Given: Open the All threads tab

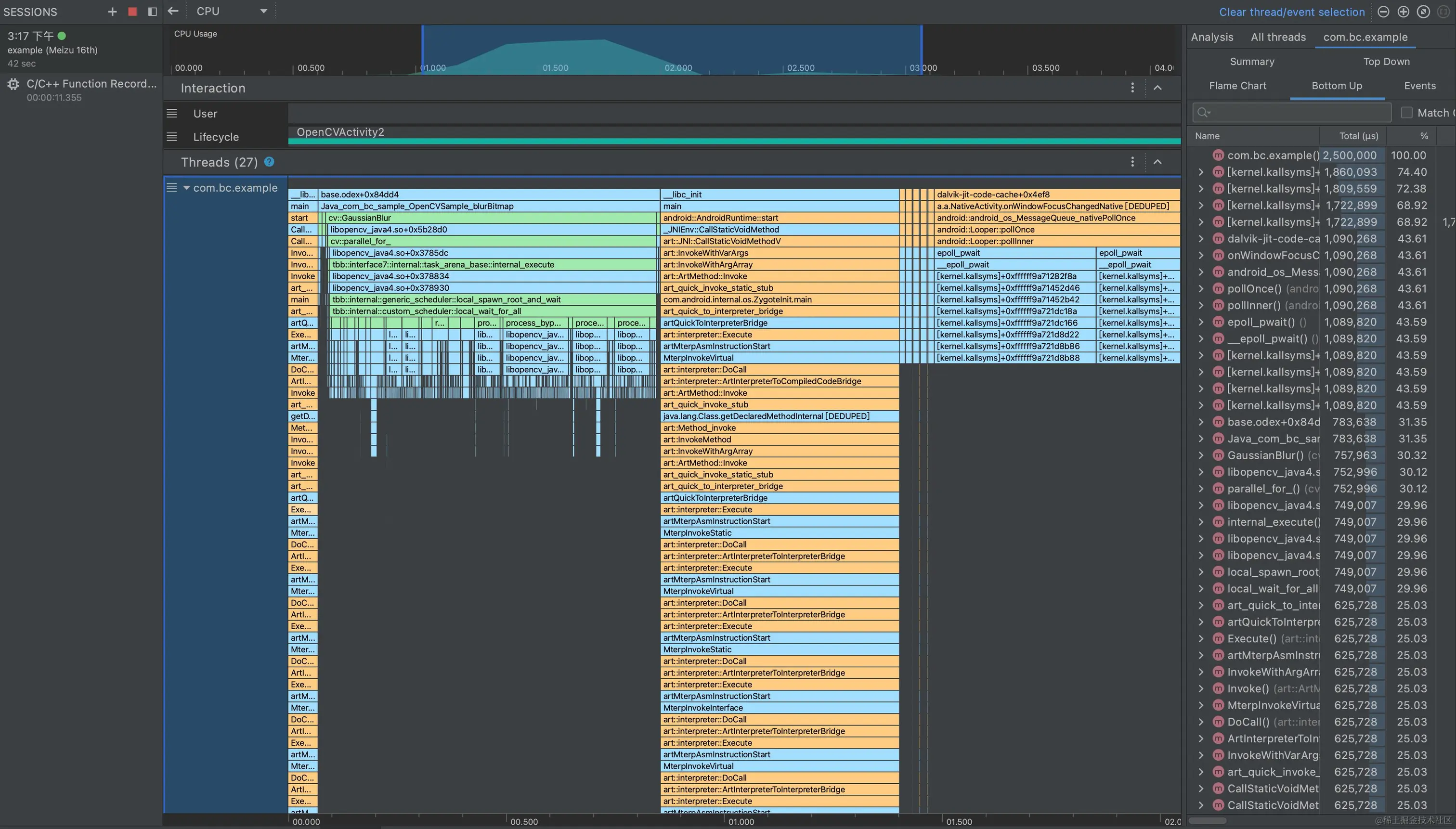Looking at the screenshot, I should coord(1278,37).
